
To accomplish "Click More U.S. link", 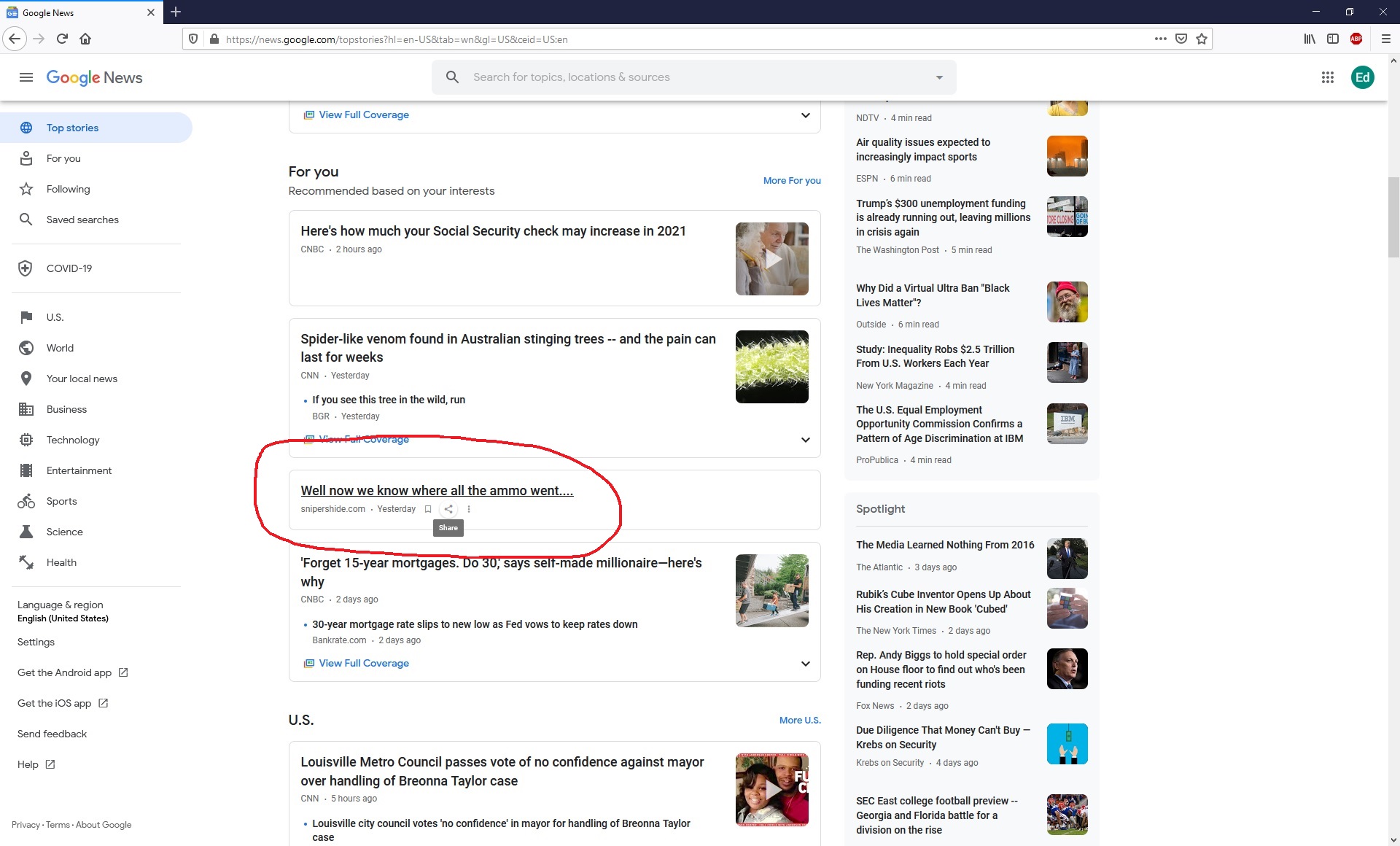I will [x=800, y=720].
